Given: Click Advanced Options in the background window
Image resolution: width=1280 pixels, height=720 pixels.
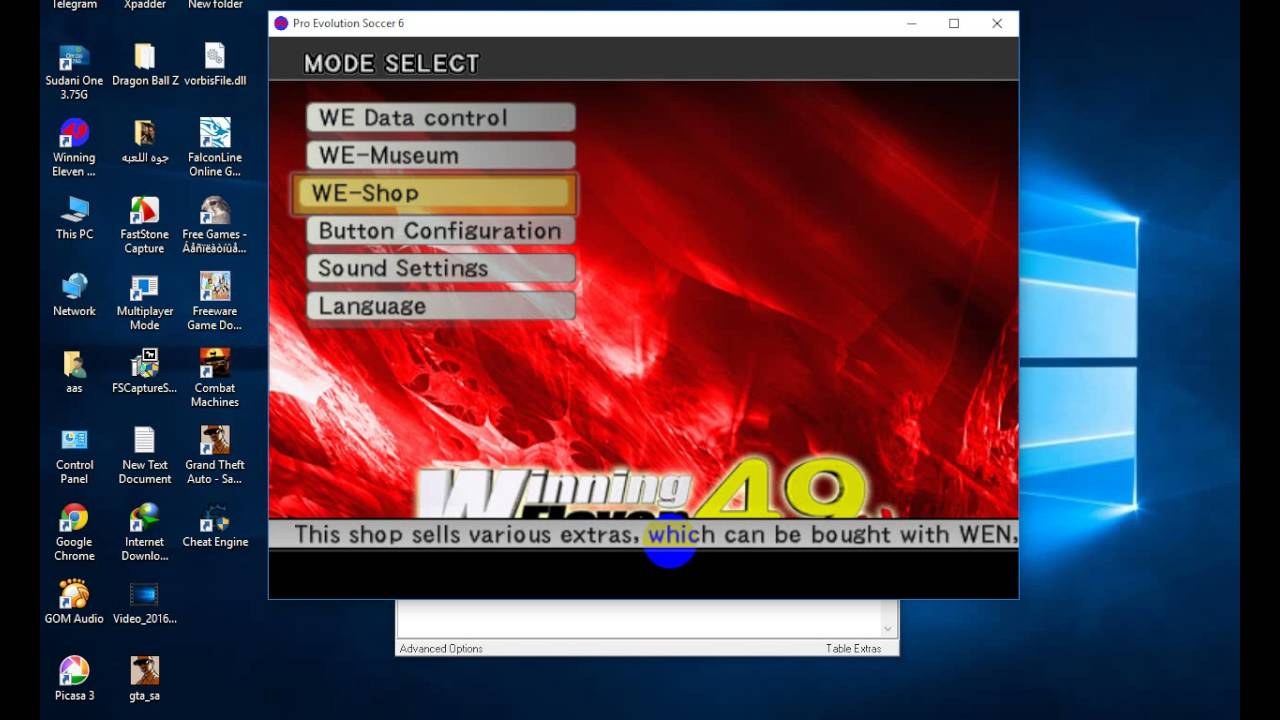Looking at the screenshot, I should 441,649.
